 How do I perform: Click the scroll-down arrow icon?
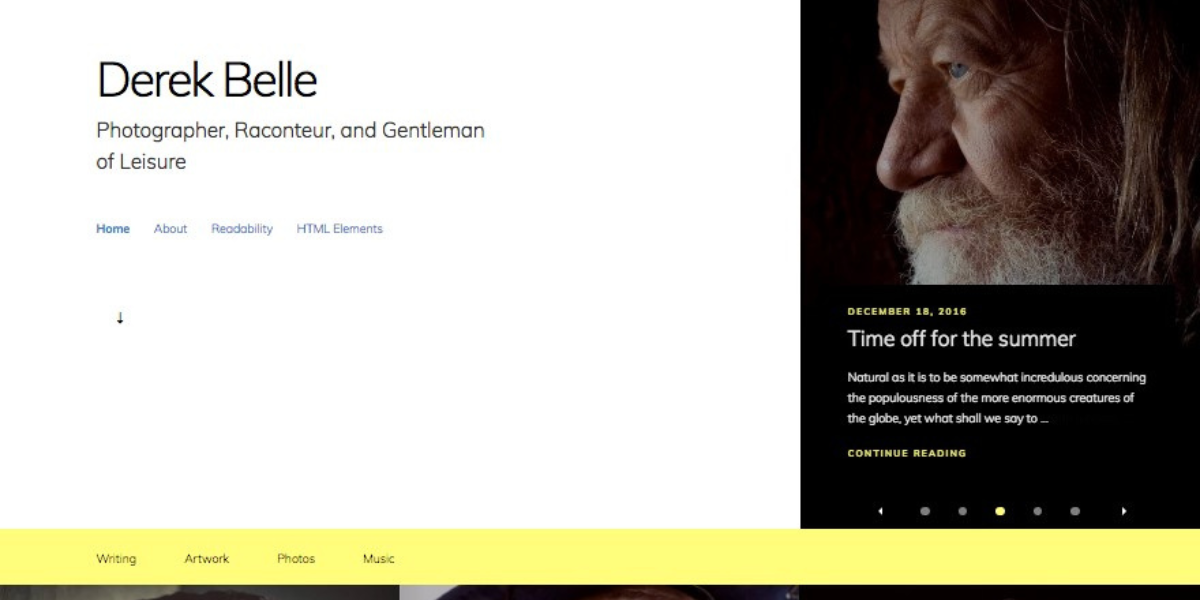(120, 318)
